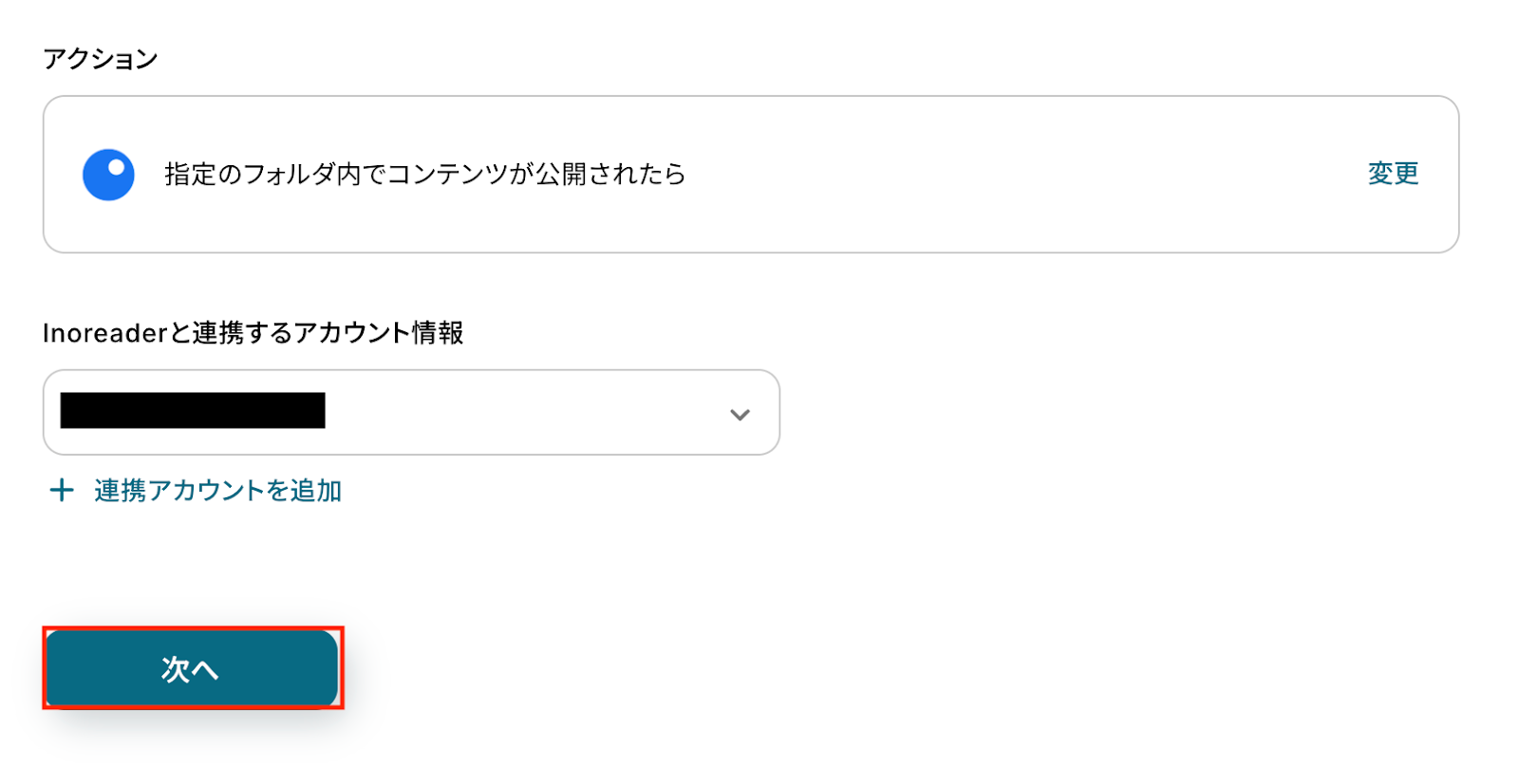Click the word 公開されたら in the action description
1519x784 pixels.
[x=609, y=175]
